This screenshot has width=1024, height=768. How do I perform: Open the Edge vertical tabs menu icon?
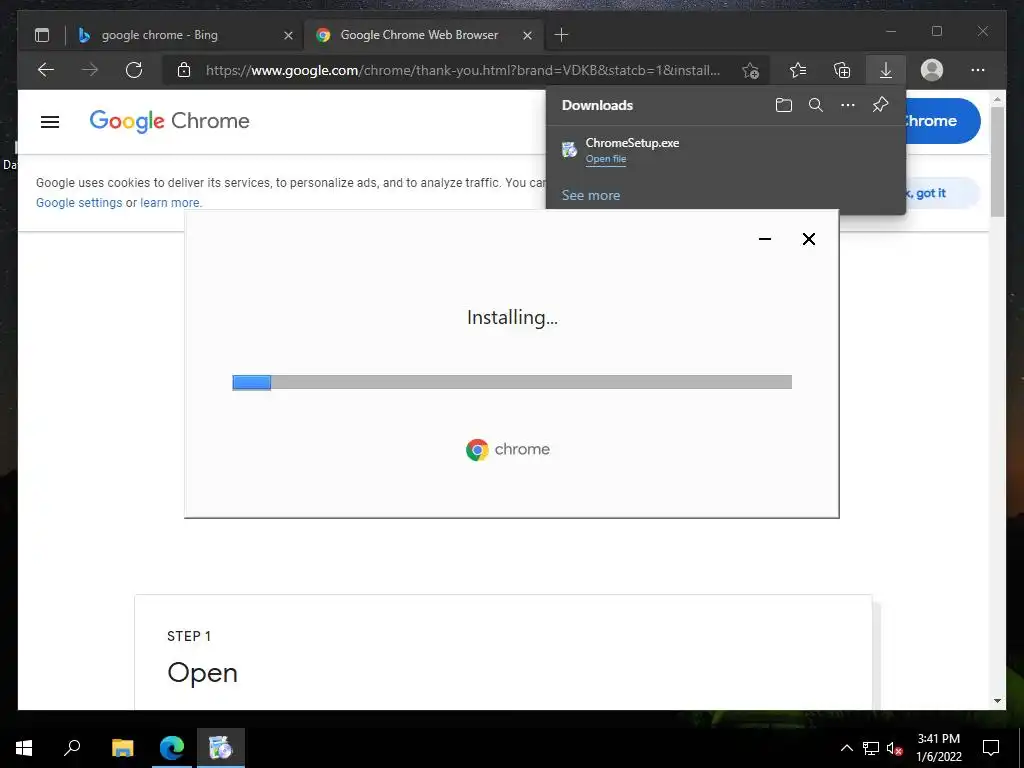click(x=42, y=35)
